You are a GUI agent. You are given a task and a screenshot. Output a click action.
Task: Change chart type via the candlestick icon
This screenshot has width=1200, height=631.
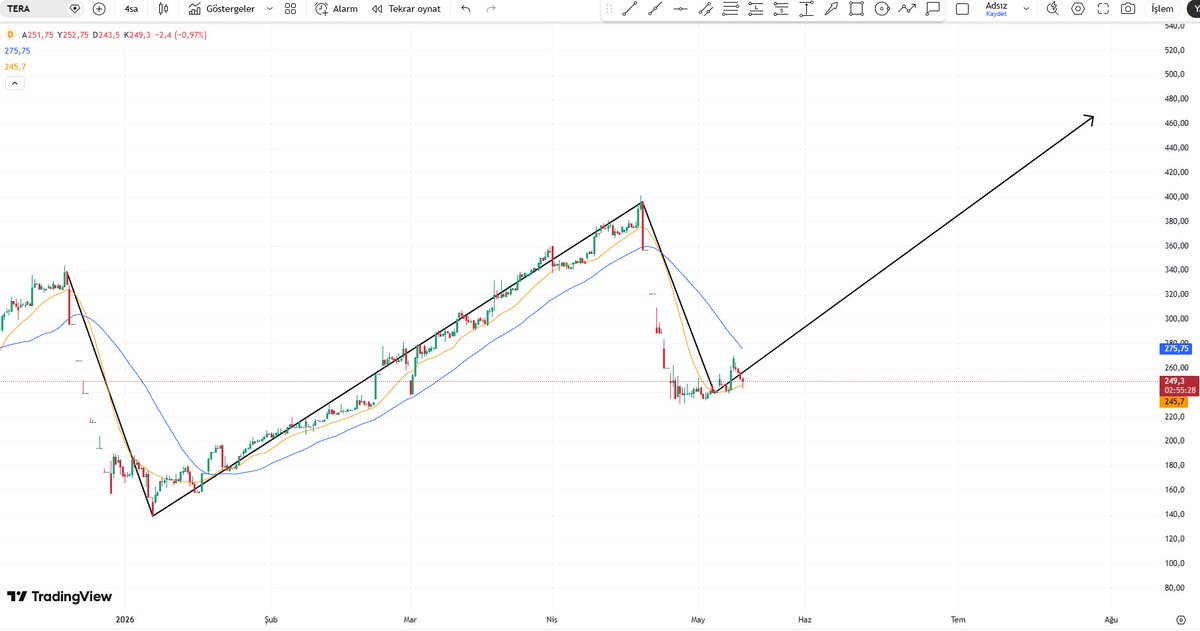(162, 8)
